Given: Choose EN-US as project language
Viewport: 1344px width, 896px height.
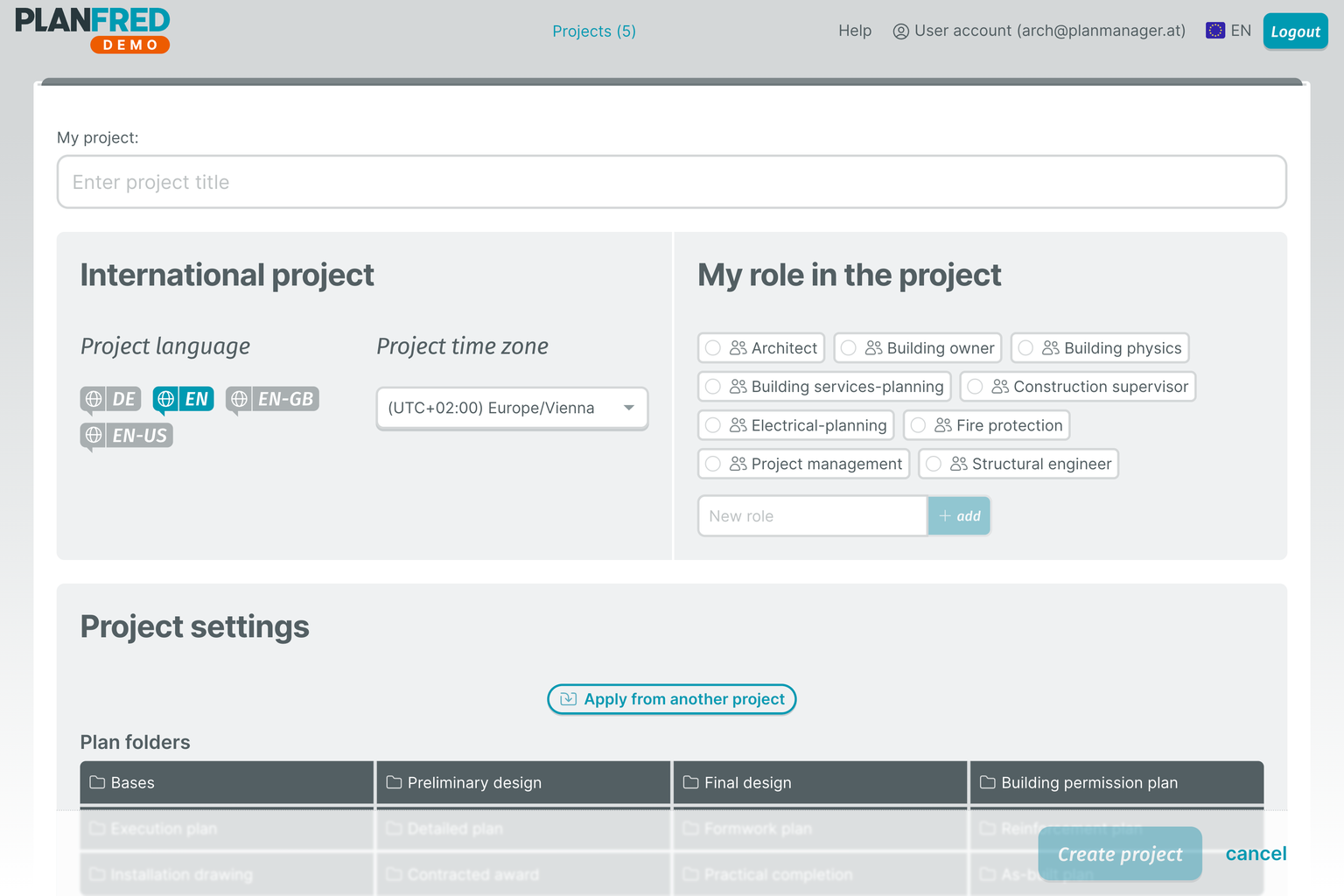Looking at the screenshot, I should (127, 435).
